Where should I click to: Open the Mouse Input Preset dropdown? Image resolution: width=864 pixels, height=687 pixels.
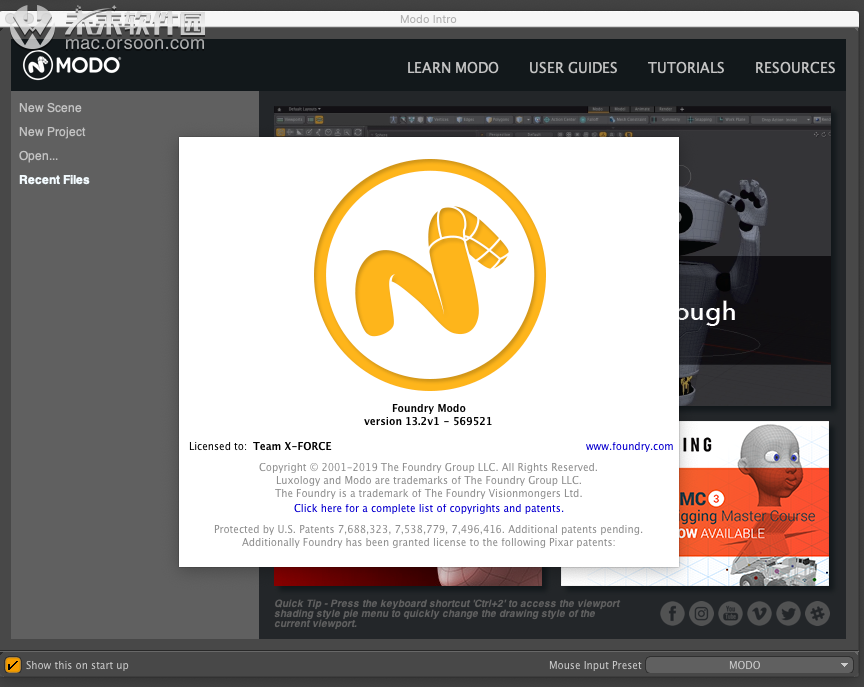[749, 665]
